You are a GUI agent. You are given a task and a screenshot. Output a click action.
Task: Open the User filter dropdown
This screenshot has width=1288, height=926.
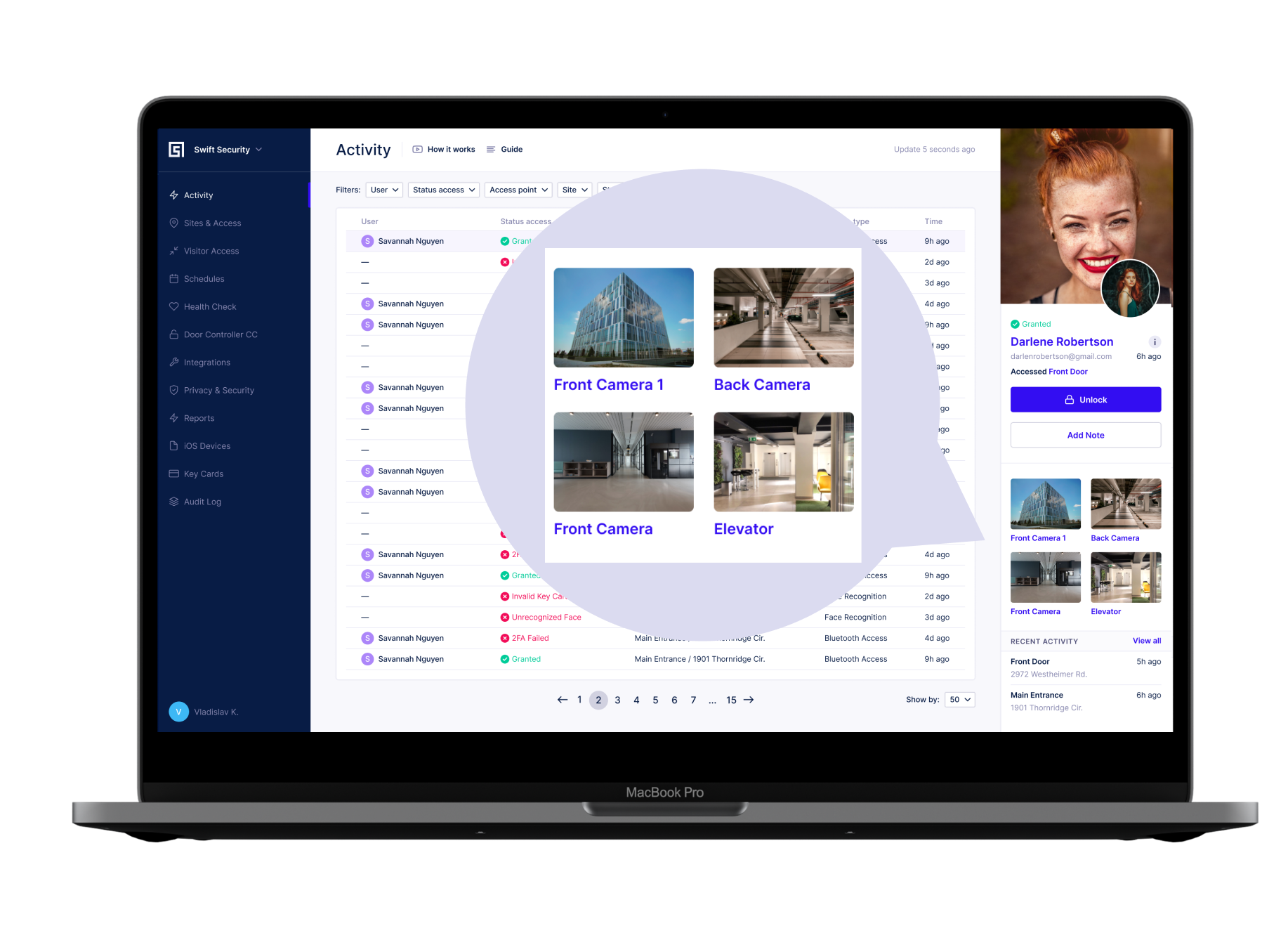click(x=383, y=190)
